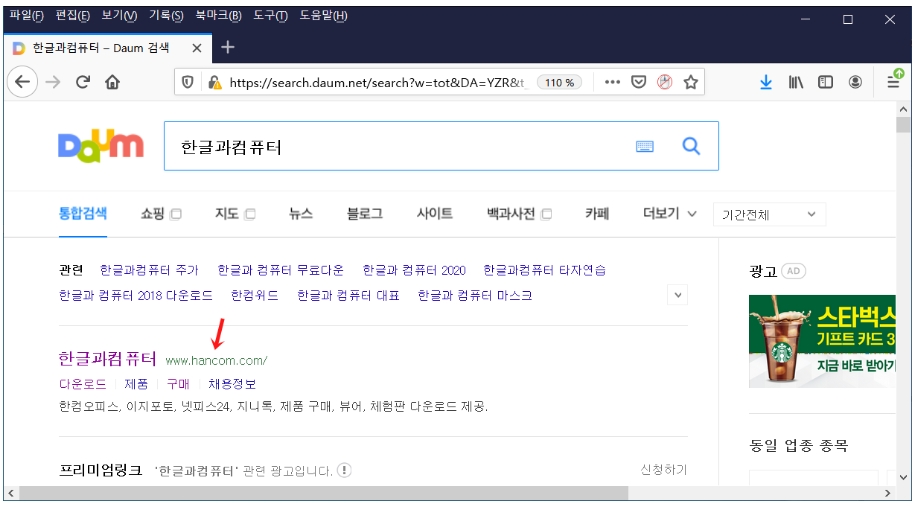Click 신청하기 beside 프리미엄링크
917x507 pixels.
pos(664,470)
